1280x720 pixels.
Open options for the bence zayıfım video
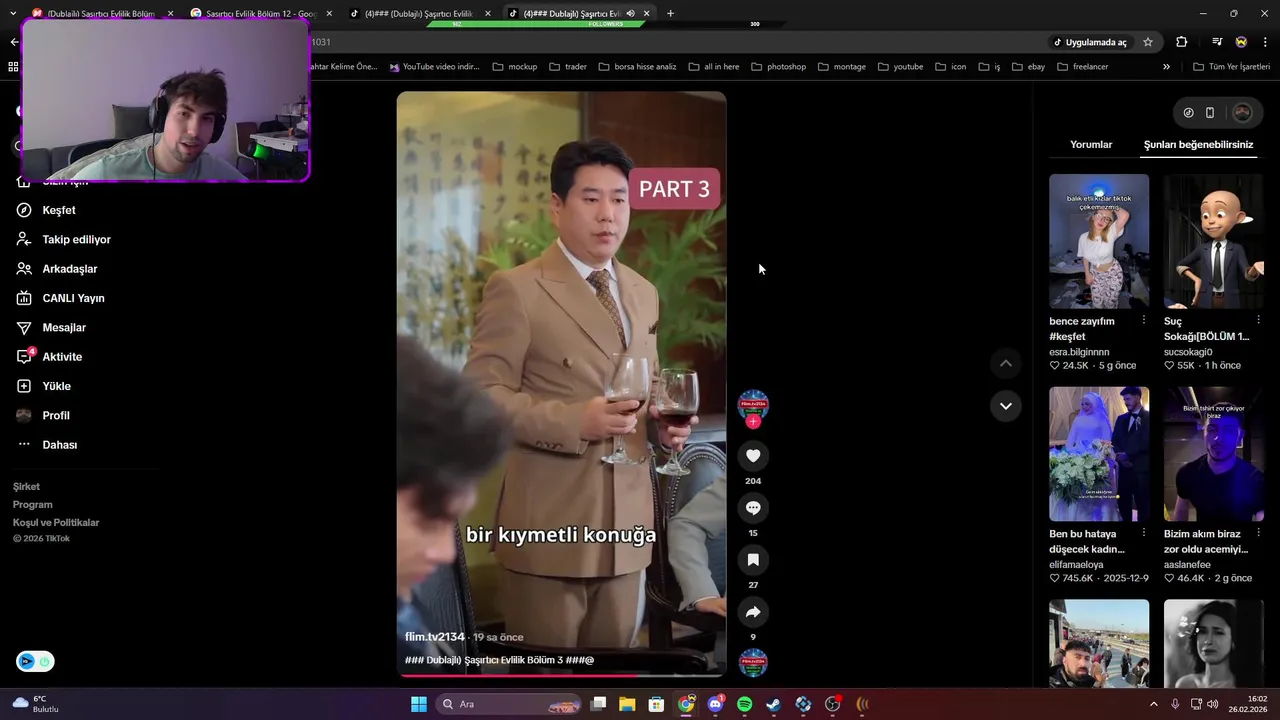click(1143, 320)
